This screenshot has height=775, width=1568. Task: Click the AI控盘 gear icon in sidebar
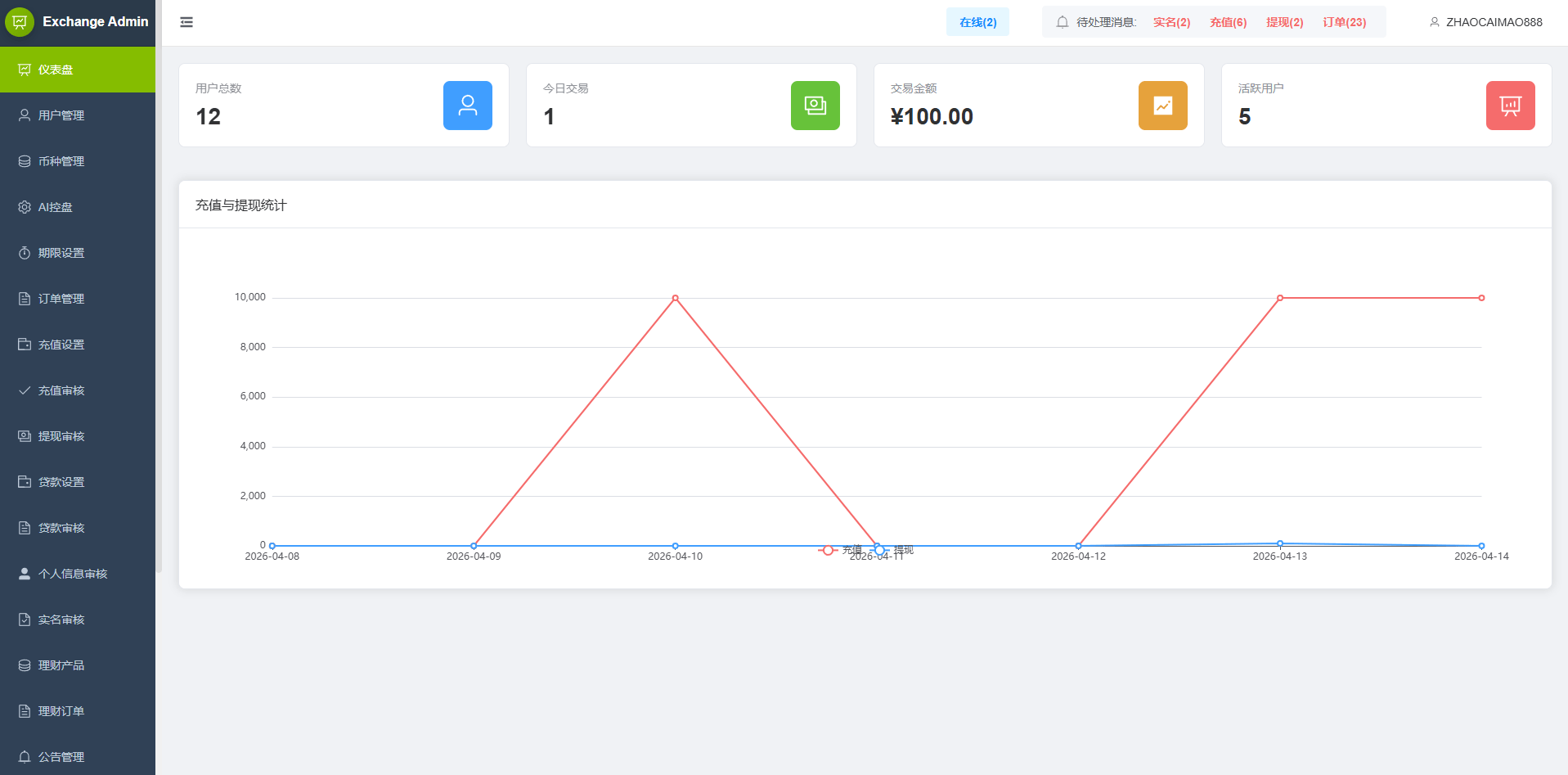pos(25,207)
